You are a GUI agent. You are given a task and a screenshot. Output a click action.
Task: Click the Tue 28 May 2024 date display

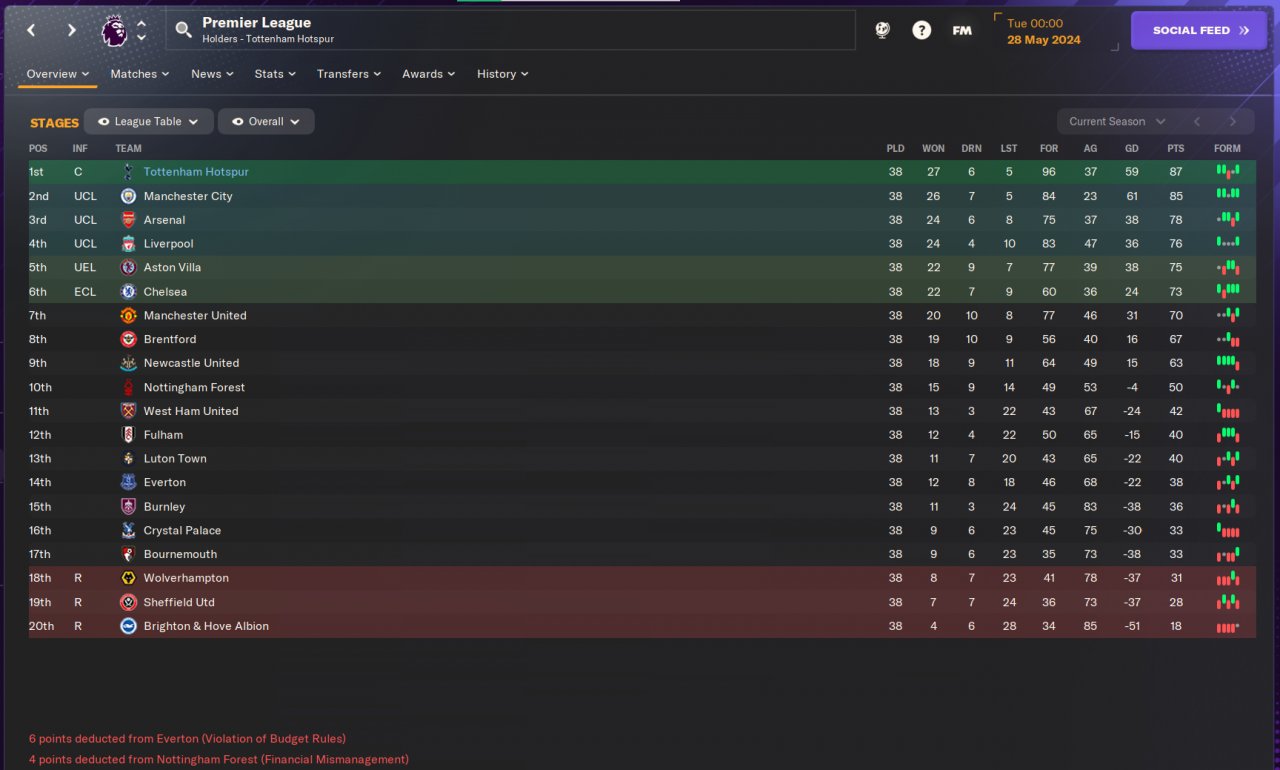point(1044,32)
